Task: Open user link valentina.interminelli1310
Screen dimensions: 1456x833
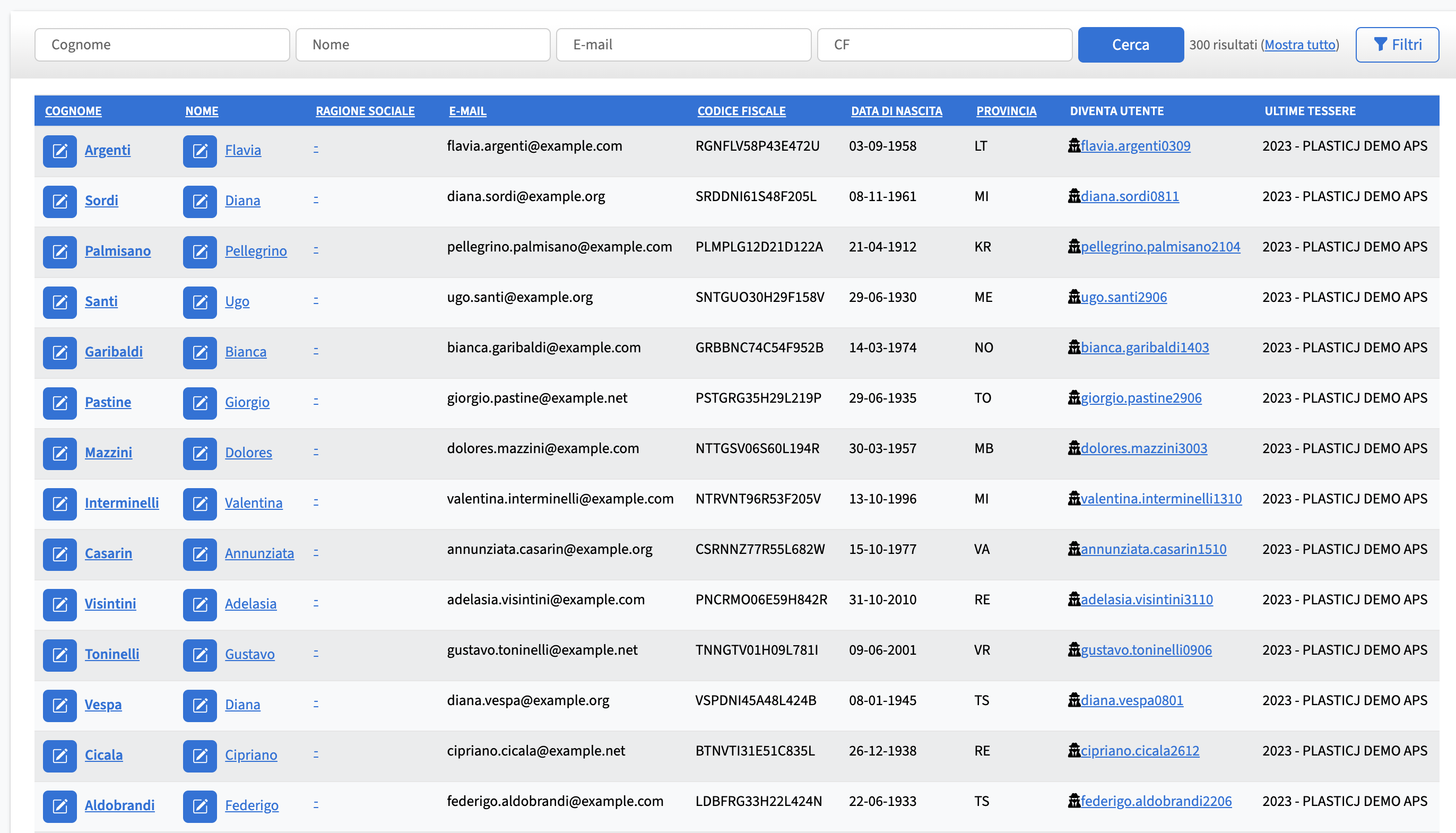Action: pyautogui.click(x=1162, y=498)
